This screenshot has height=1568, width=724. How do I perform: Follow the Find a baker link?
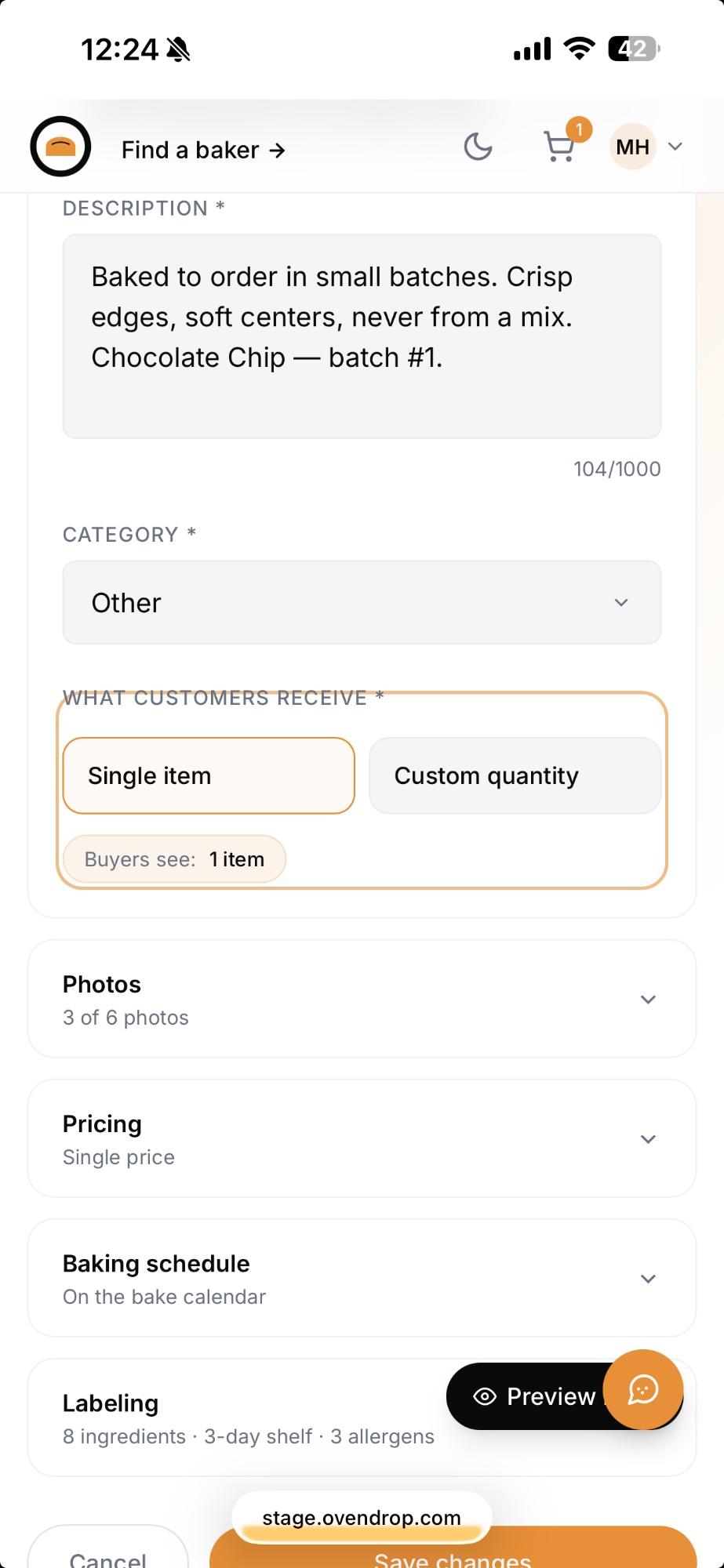(x=203, y=150)
